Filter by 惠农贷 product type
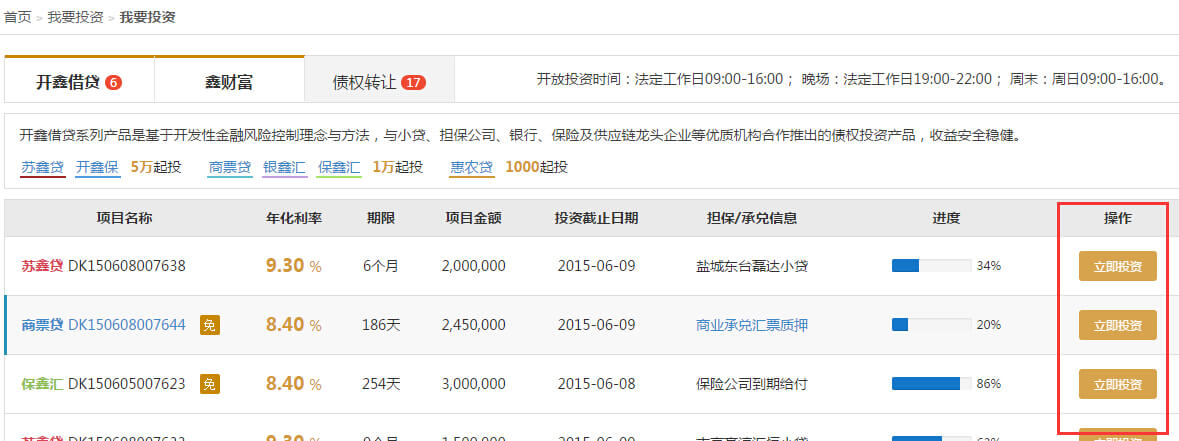 (x=472, y=167)
